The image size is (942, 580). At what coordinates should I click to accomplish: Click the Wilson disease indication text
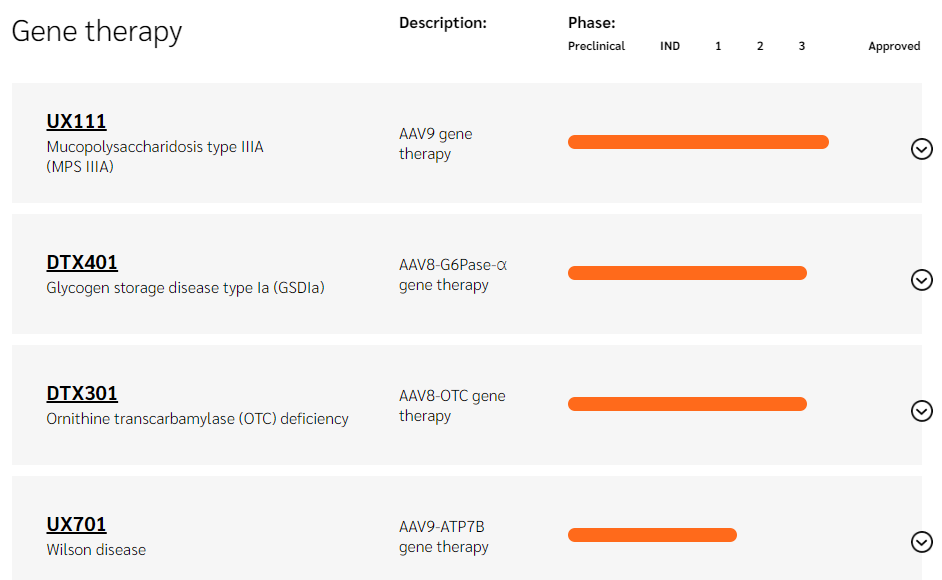[96, 550]
